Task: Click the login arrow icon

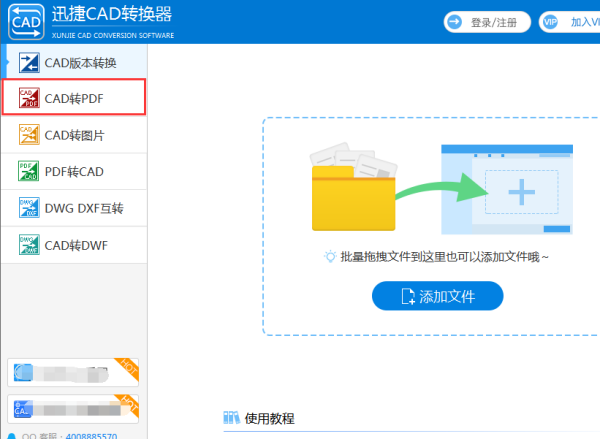Action: coord(455,22)
